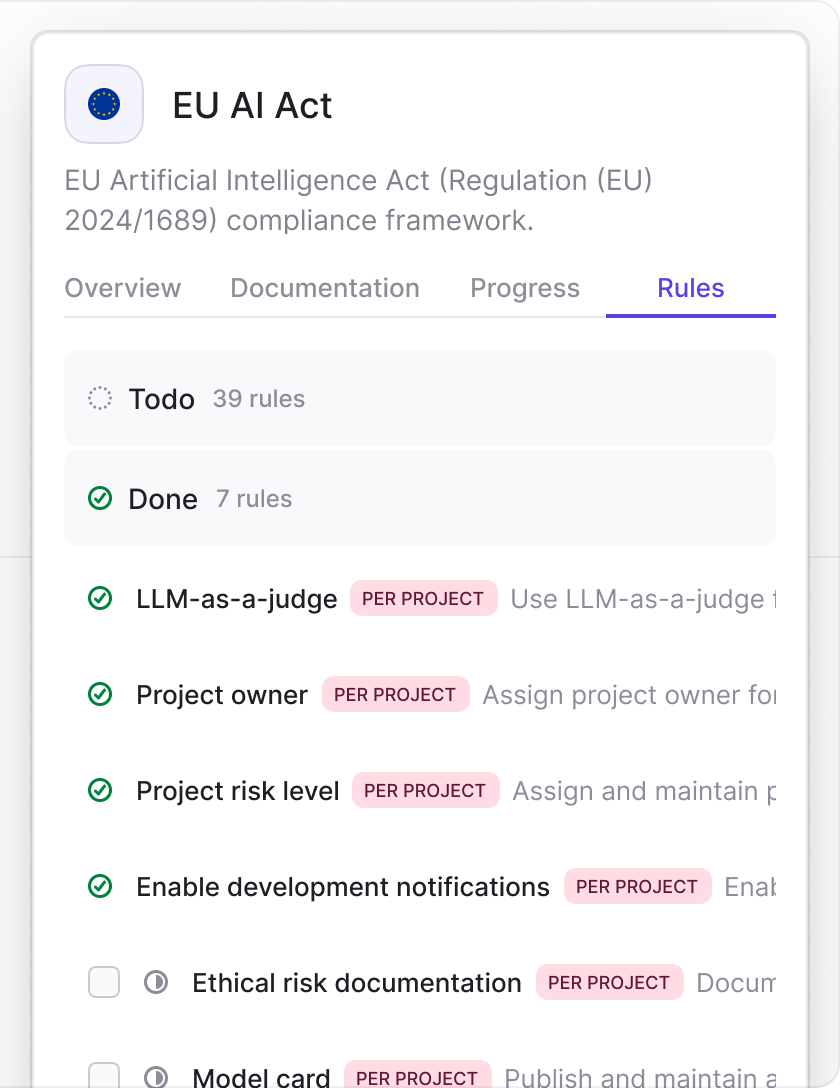
Task: Click the green check beside Project owner
Action: [100, 694]
